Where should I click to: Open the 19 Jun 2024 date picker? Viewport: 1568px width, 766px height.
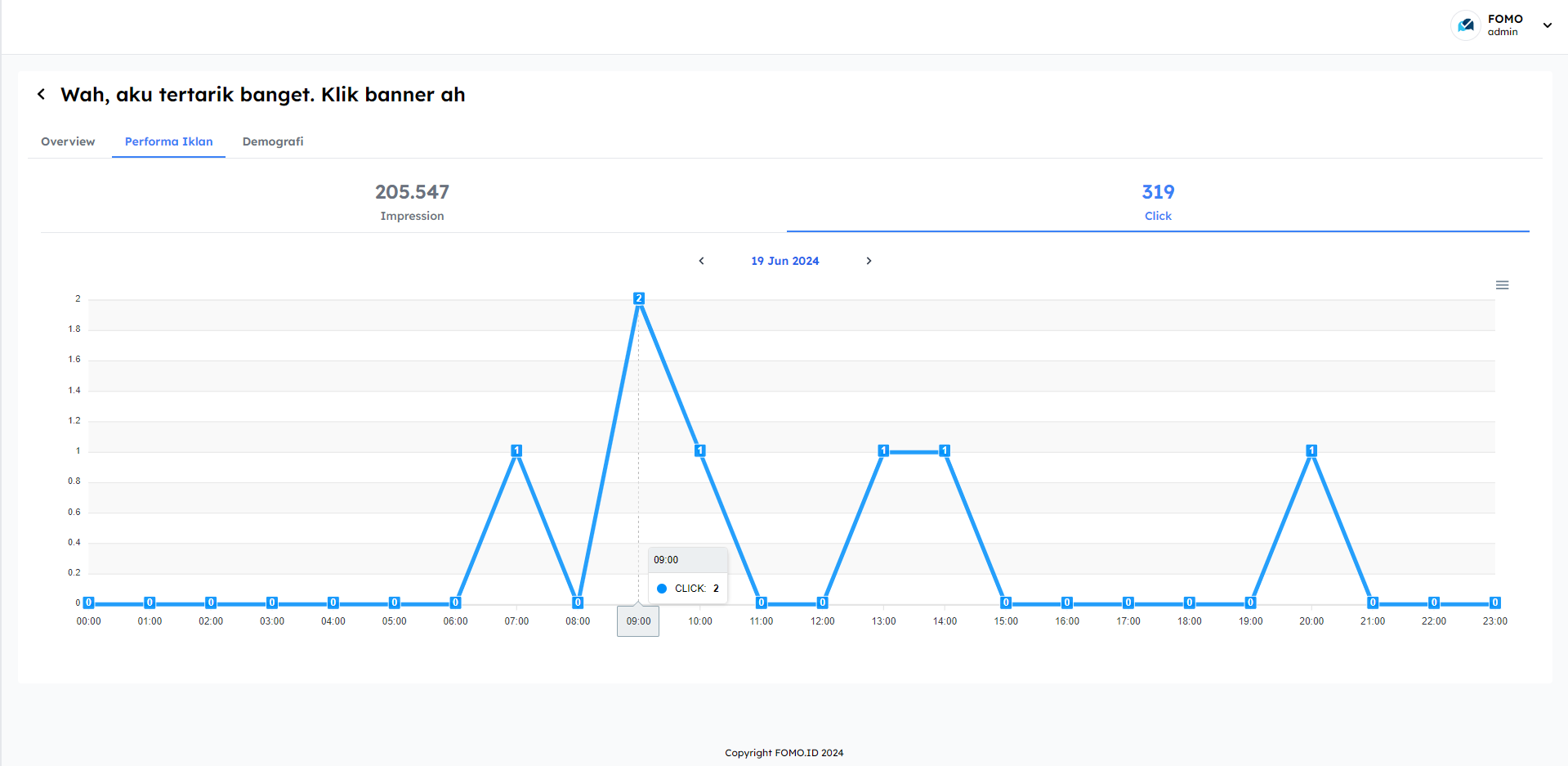[784, 261]
